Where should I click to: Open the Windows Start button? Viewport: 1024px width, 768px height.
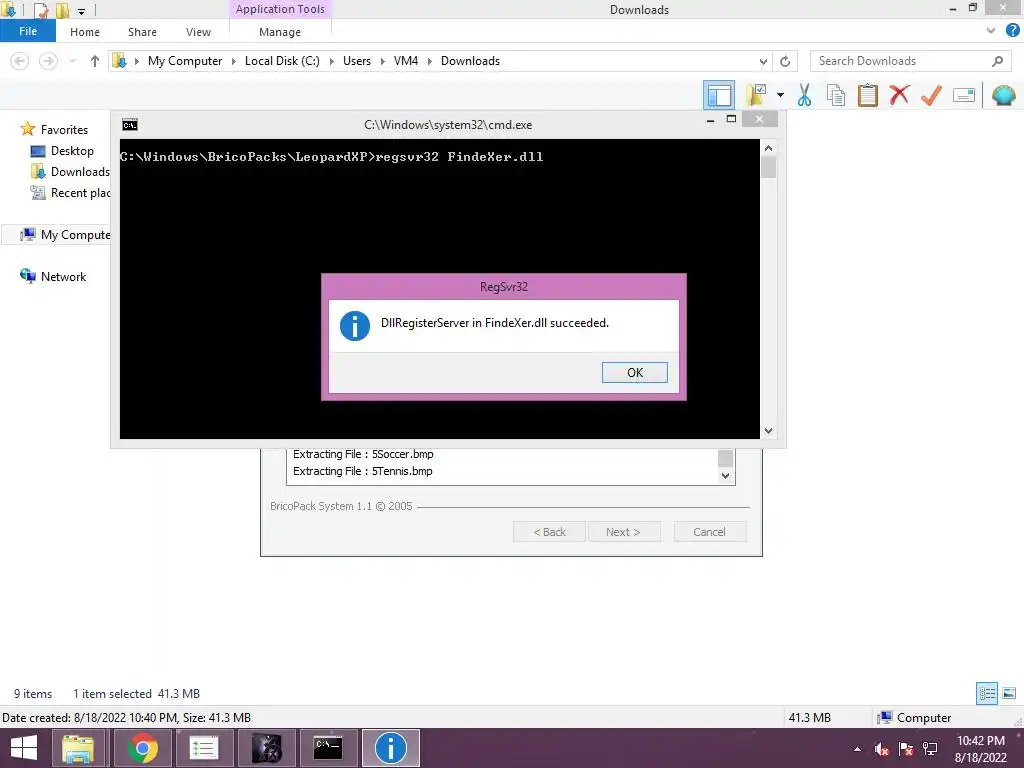pyautogui.click(x=24, y=748)
